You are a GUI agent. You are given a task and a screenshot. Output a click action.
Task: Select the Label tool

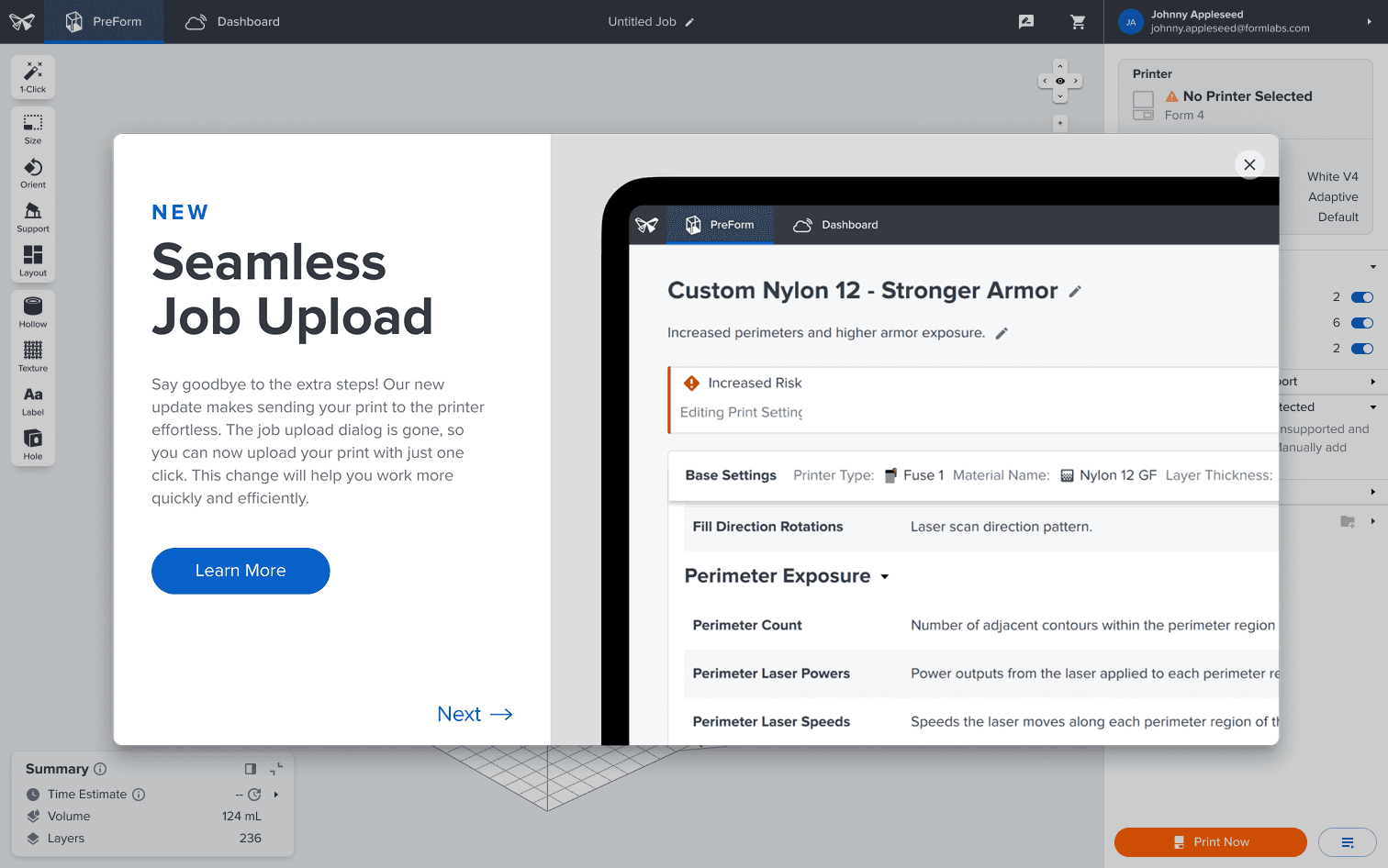[x=33, y=400]
